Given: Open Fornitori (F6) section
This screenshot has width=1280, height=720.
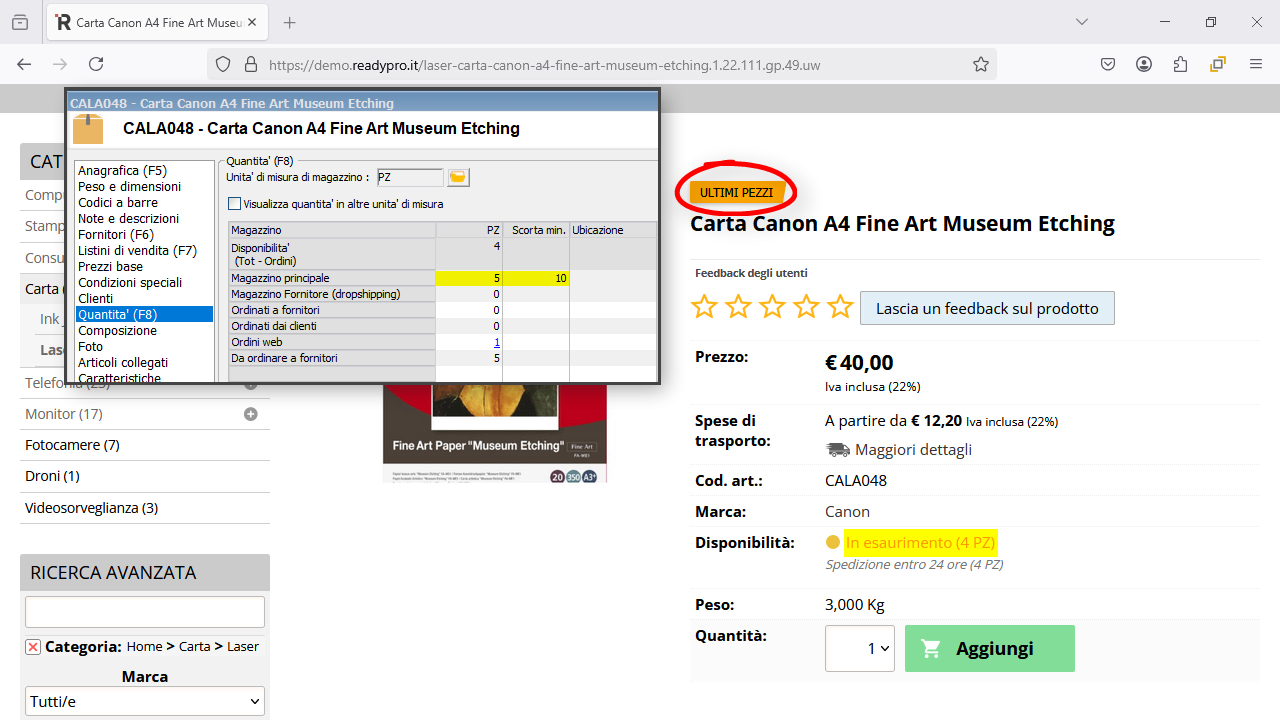Looking at the screenshot, I should coord(116,235).
